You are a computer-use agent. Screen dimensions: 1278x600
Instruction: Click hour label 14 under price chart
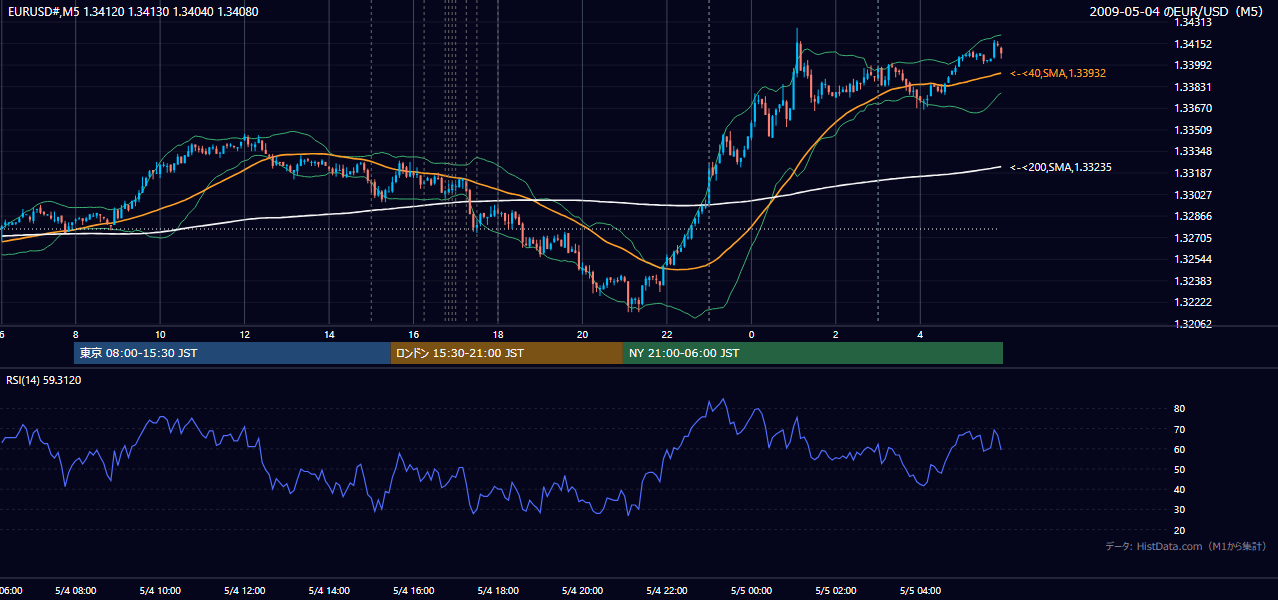pos(329,333)
